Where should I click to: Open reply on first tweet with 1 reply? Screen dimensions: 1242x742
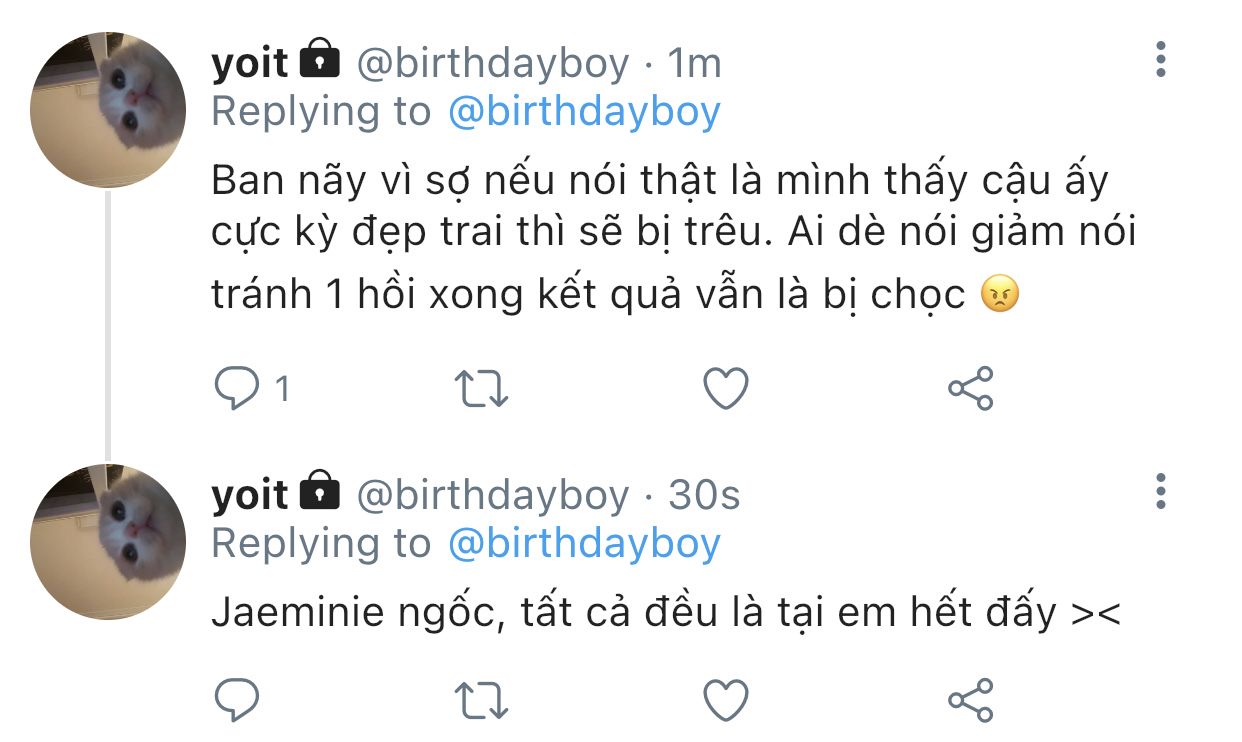pyautogui.click(x=237, y=389)
